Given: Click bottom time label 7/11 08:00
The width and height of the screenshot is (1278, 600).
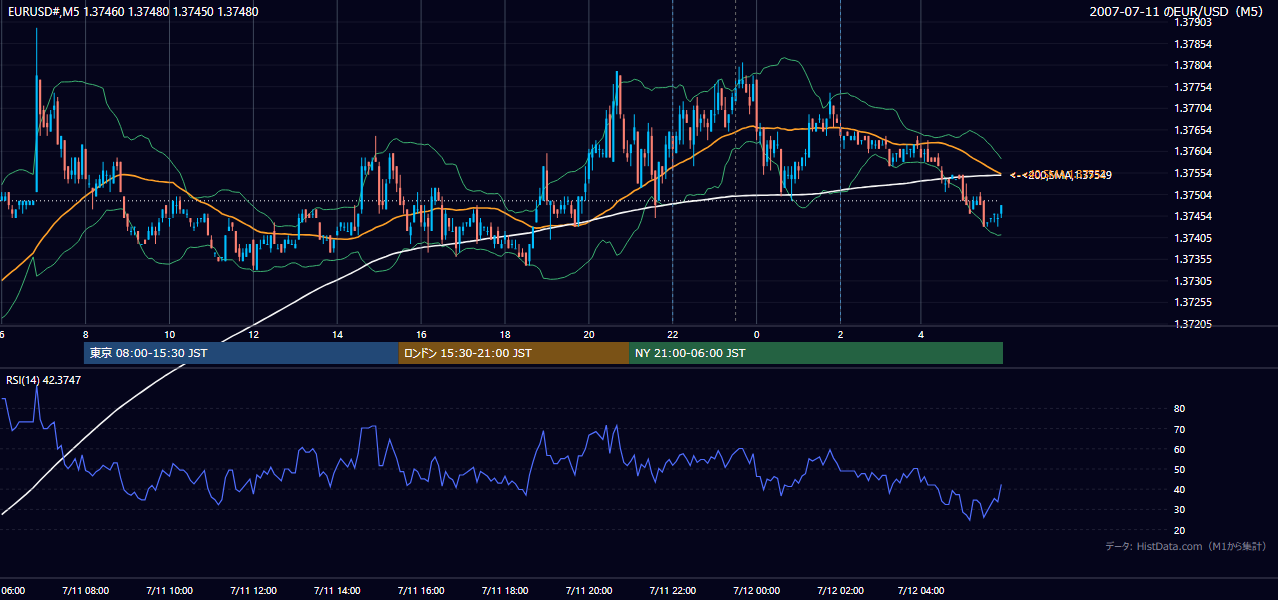Looking at the screenshot, I should coord(85,591).
